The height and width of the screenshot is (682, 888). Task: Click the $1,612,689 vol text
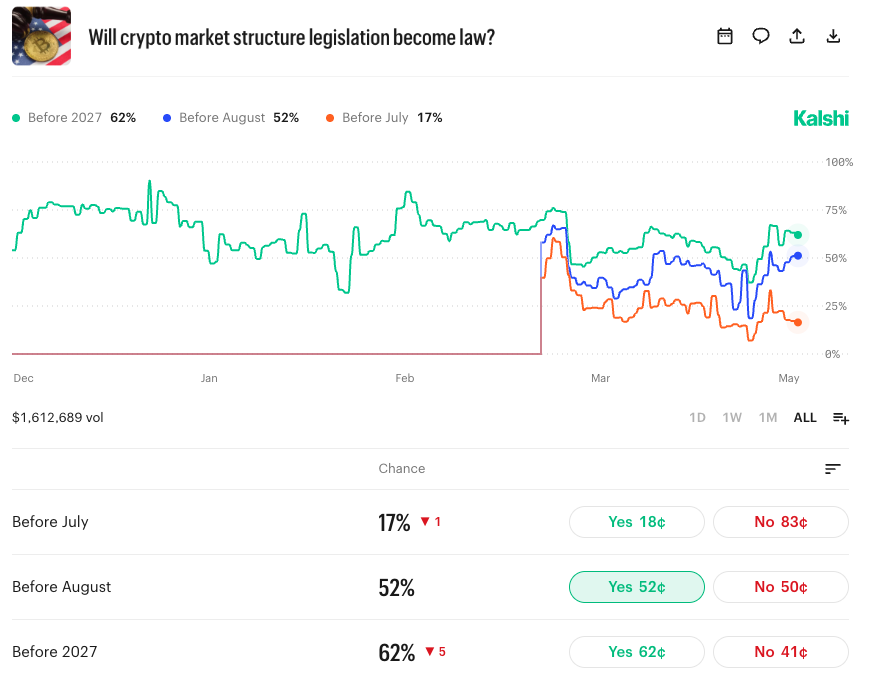(58, 417)
